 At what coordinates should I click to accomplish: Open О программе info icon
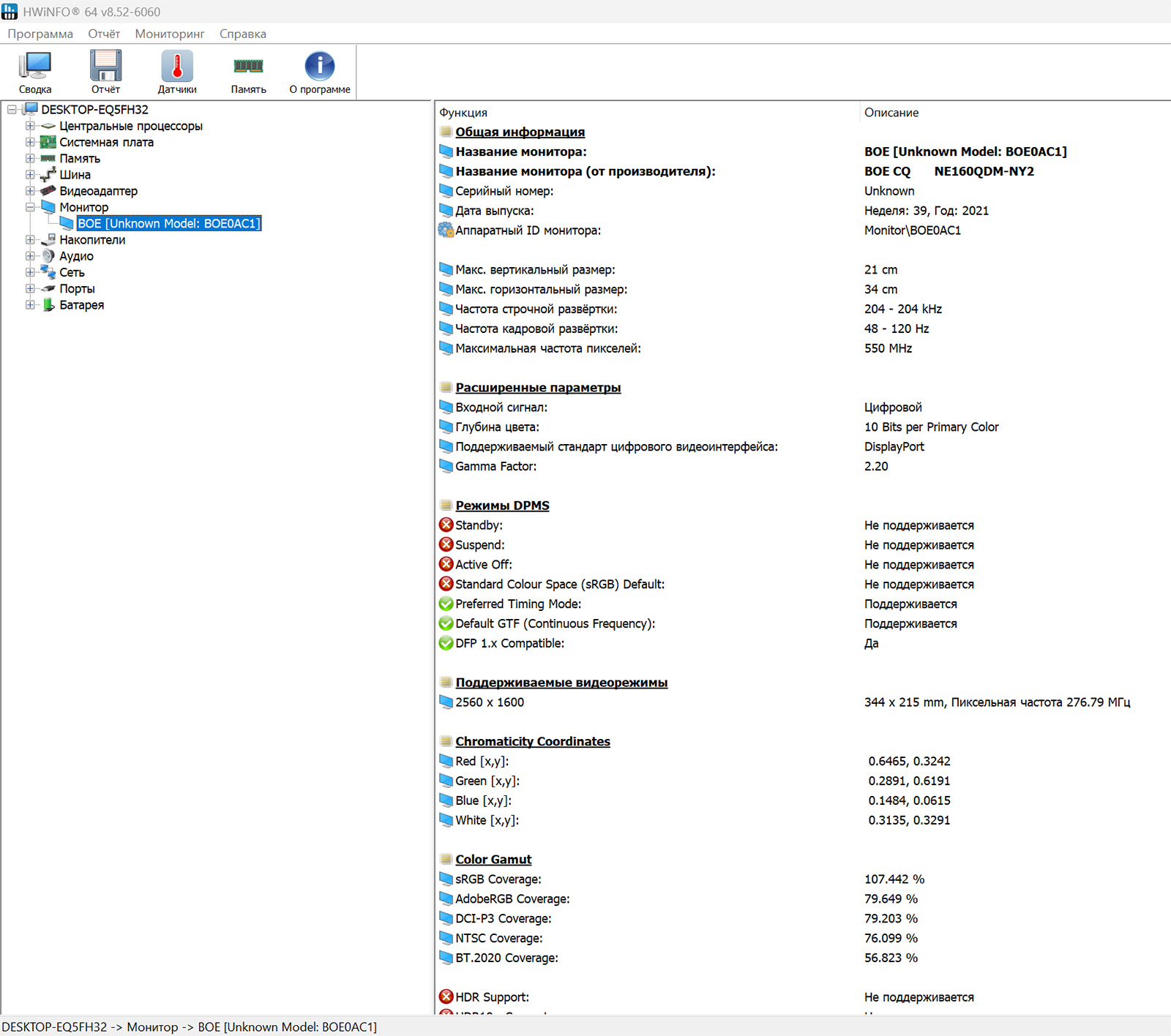tap(320, 66)
